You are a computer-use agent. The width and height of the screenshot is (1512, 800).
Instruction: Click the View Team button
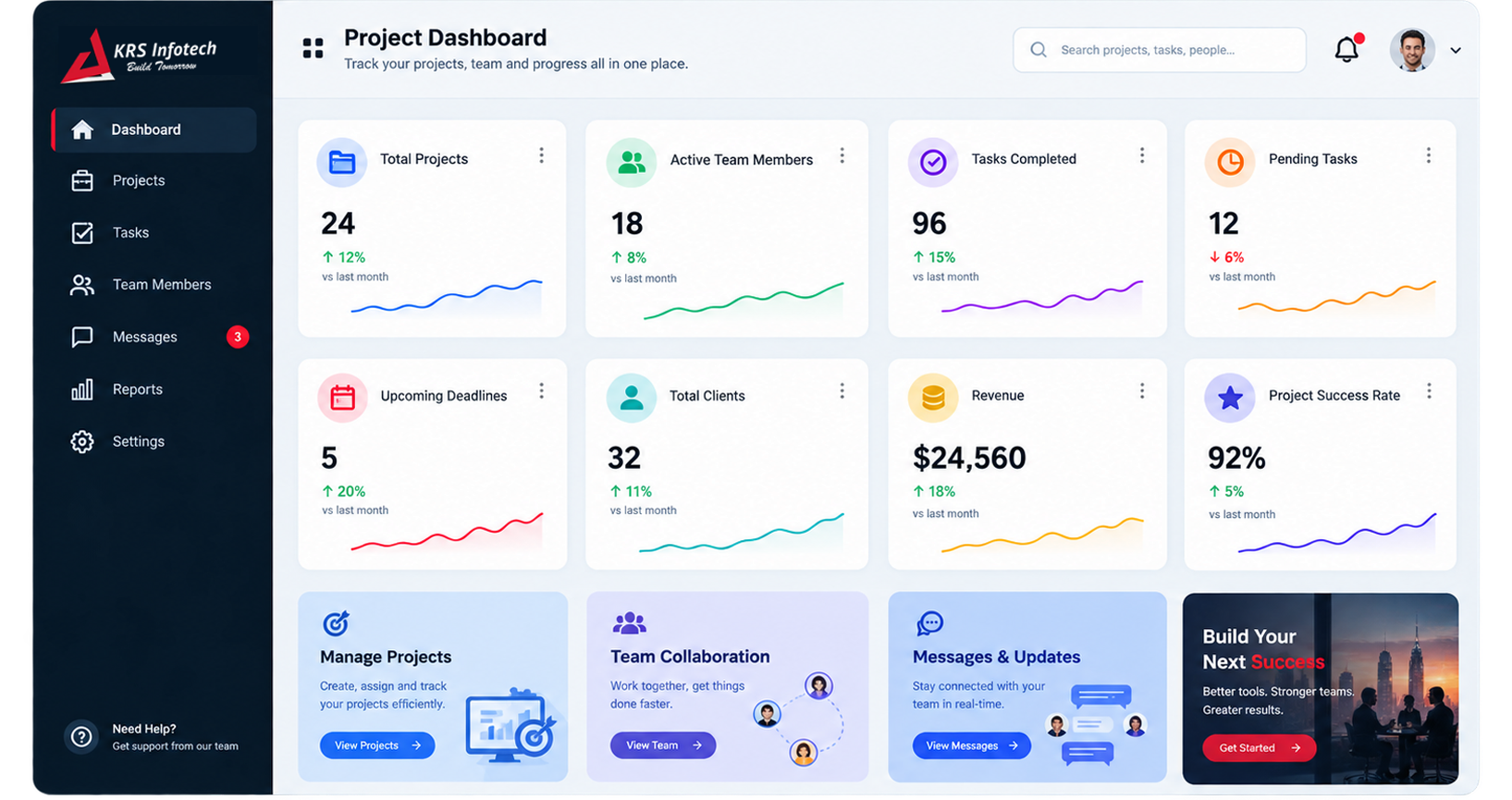click(663, 745)
